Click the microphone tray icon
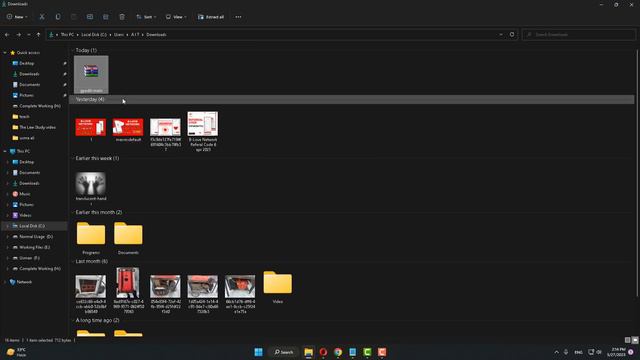This screenshot has width=640, height=360. 566,352
